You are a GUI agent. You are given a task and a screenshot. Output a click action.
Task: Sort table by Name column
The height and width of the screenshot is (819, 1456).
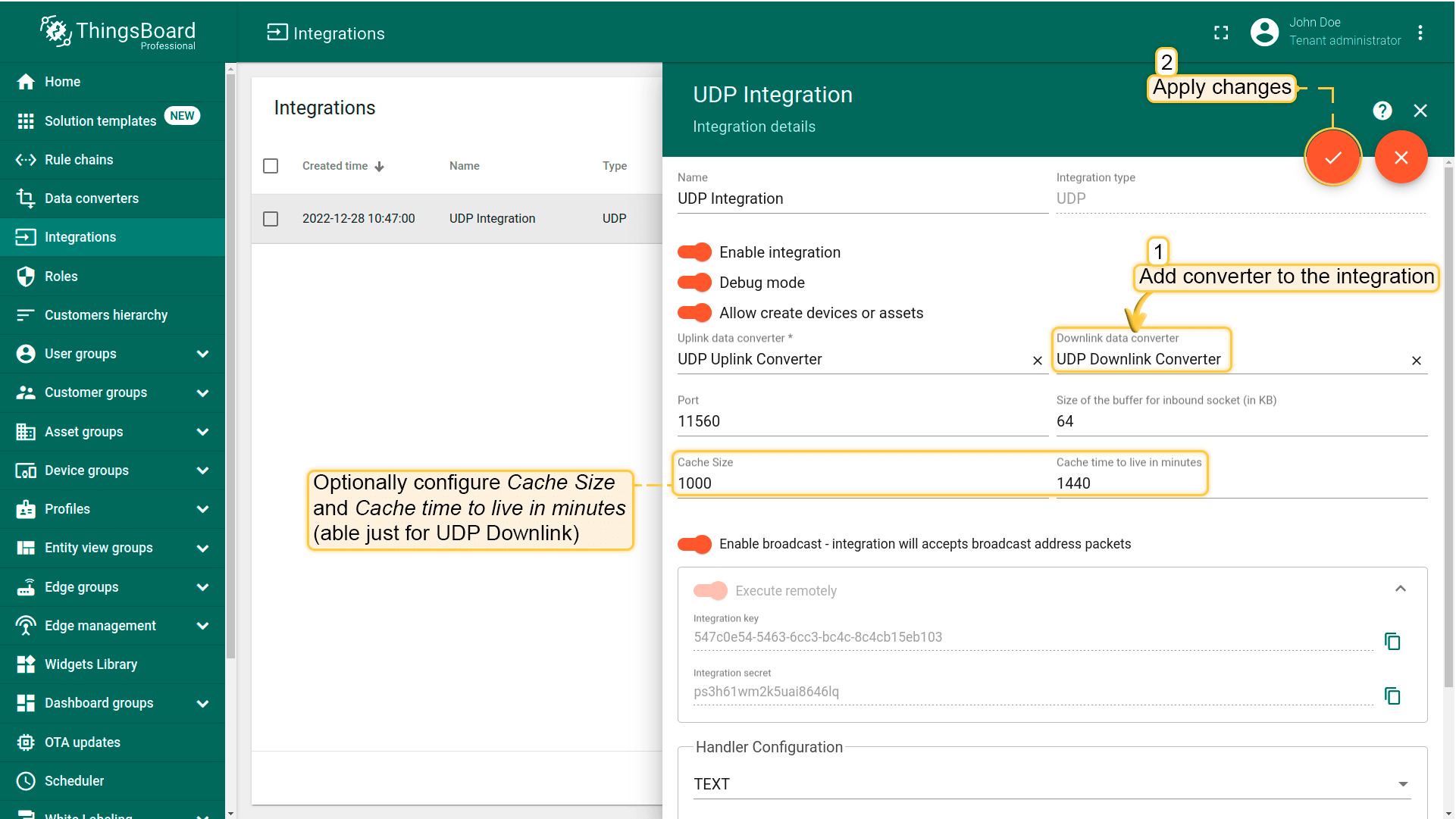(464, 166)
